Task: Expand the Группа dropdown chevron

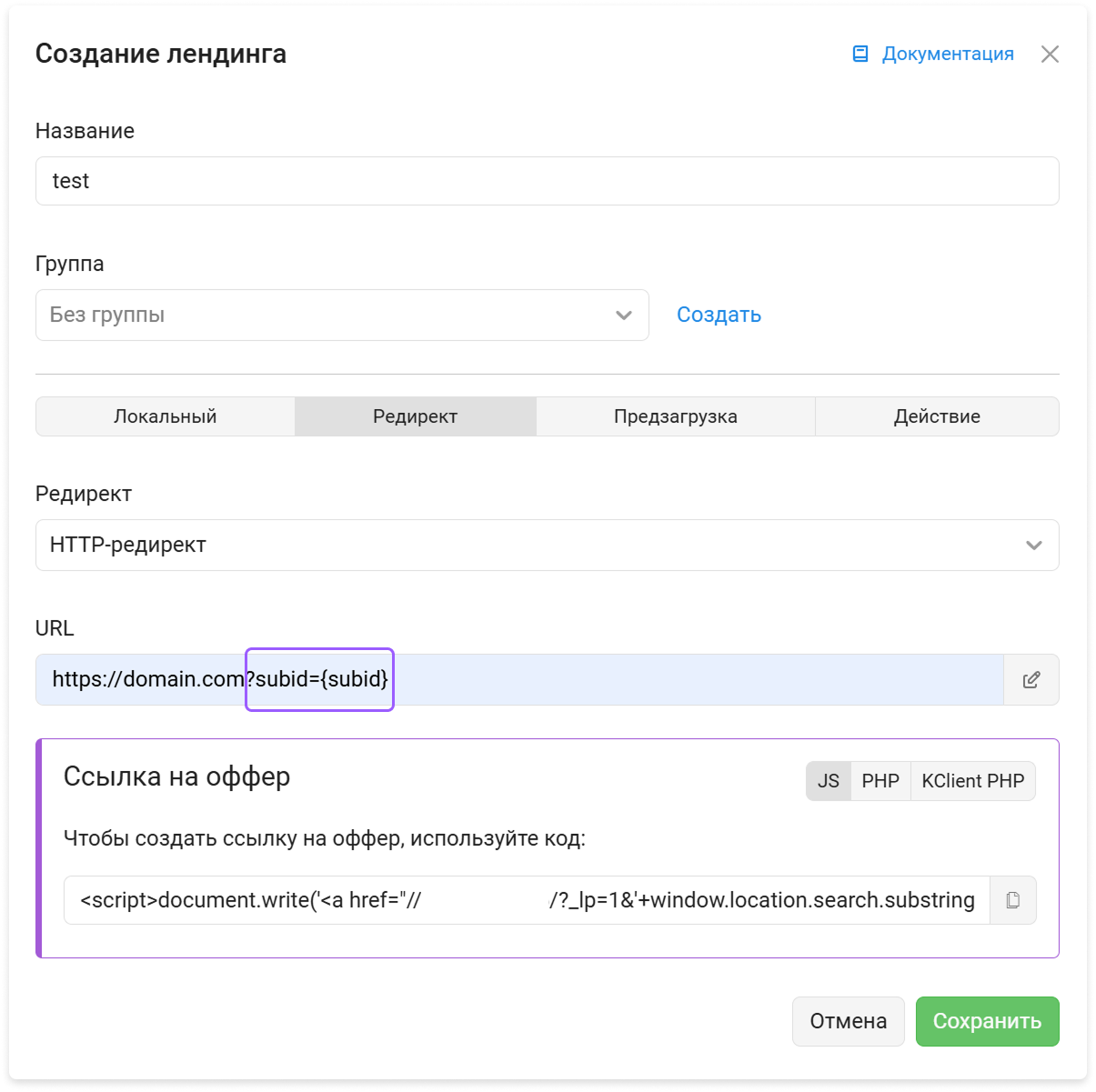Action: pyautogui.click(x=624, y=316)
